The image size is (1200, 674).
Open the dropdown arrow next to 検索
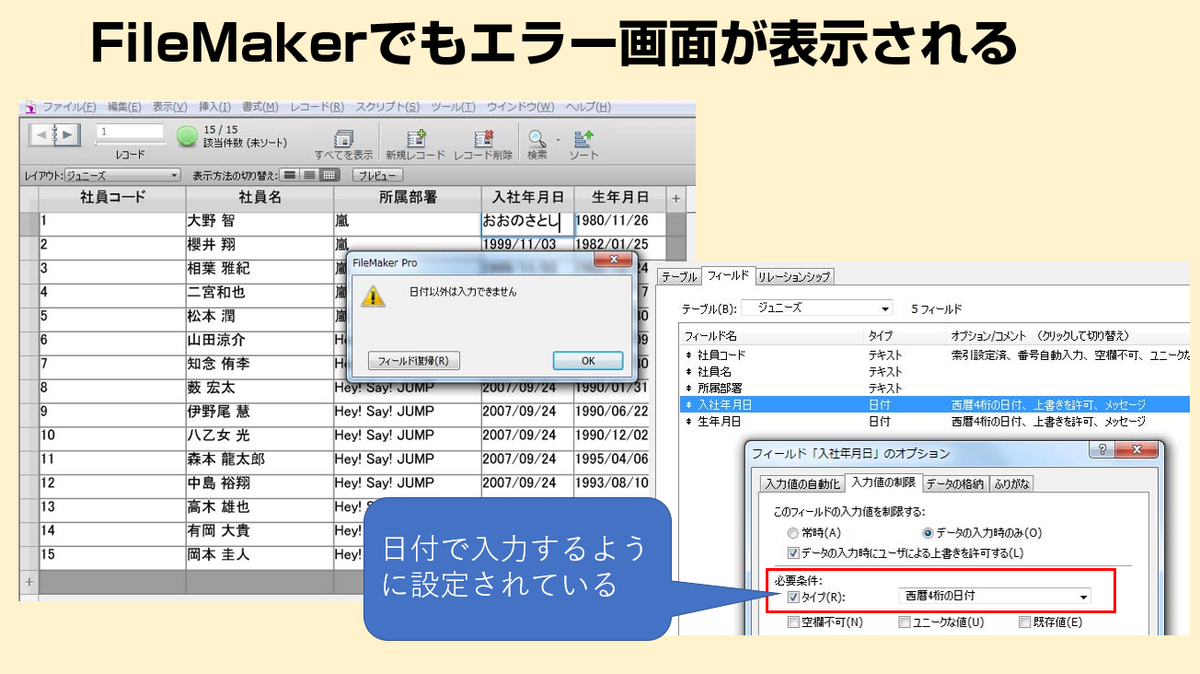[x=558, y=140]
